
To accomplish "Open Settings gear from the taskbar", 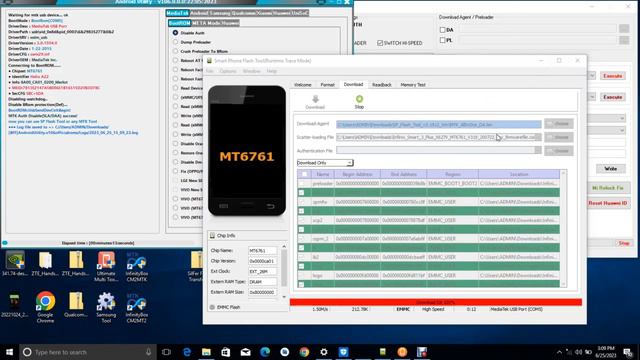I will tap(324, 352).
